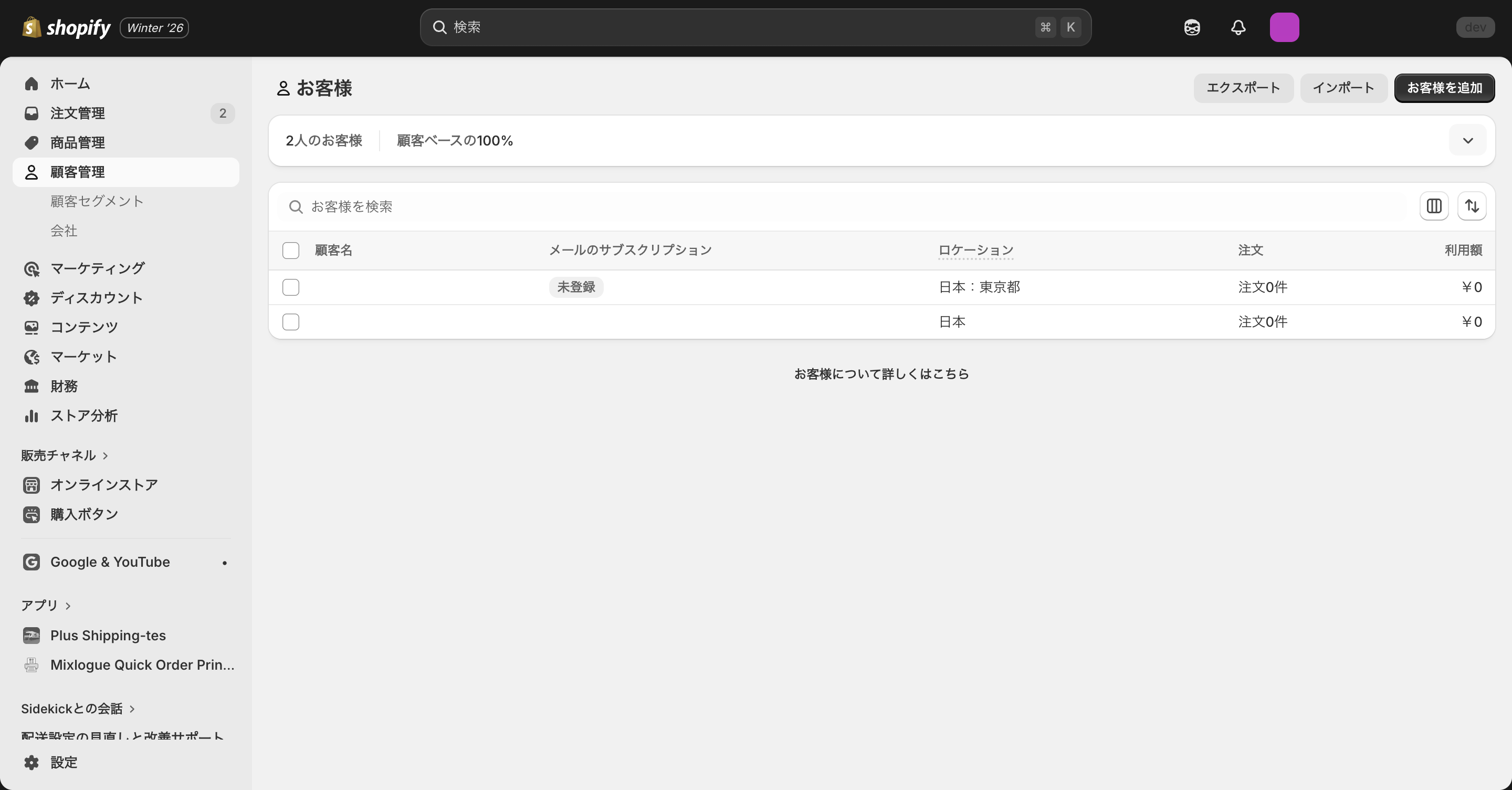Click the マーケティング sidebar icon

coord(31,268)
